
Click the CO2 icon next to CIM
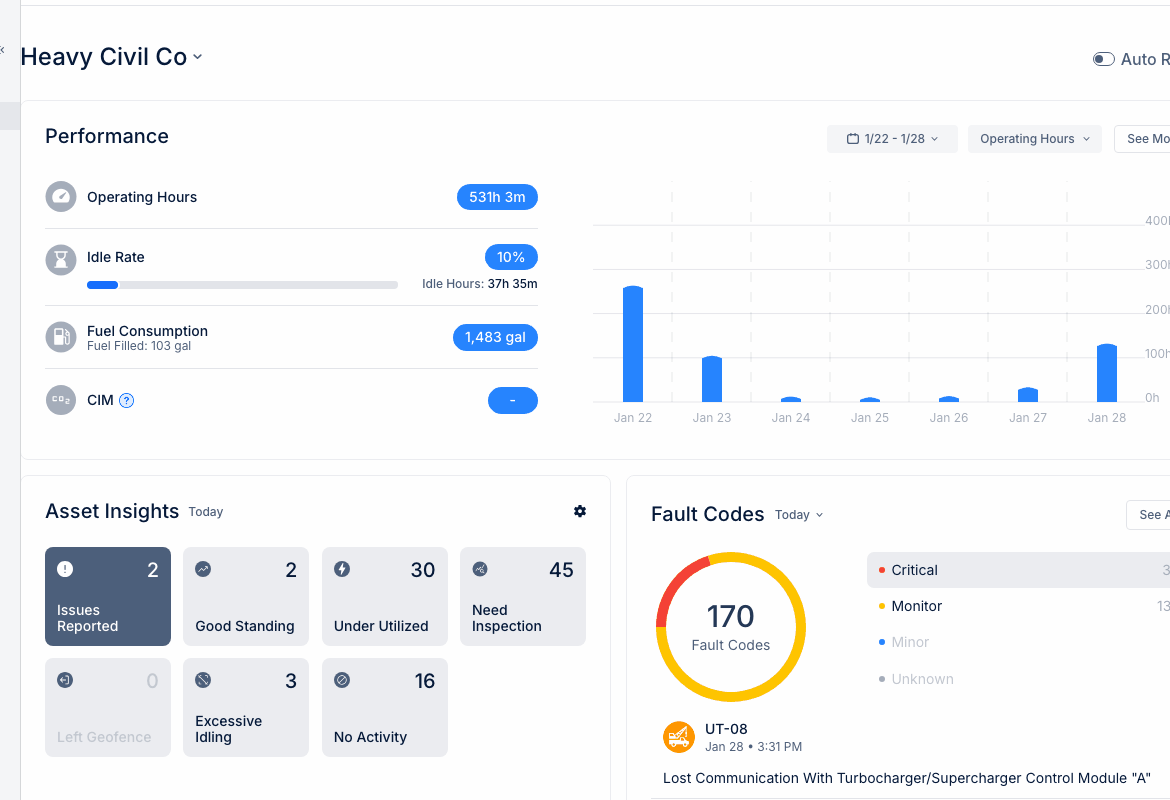(61, 400)
